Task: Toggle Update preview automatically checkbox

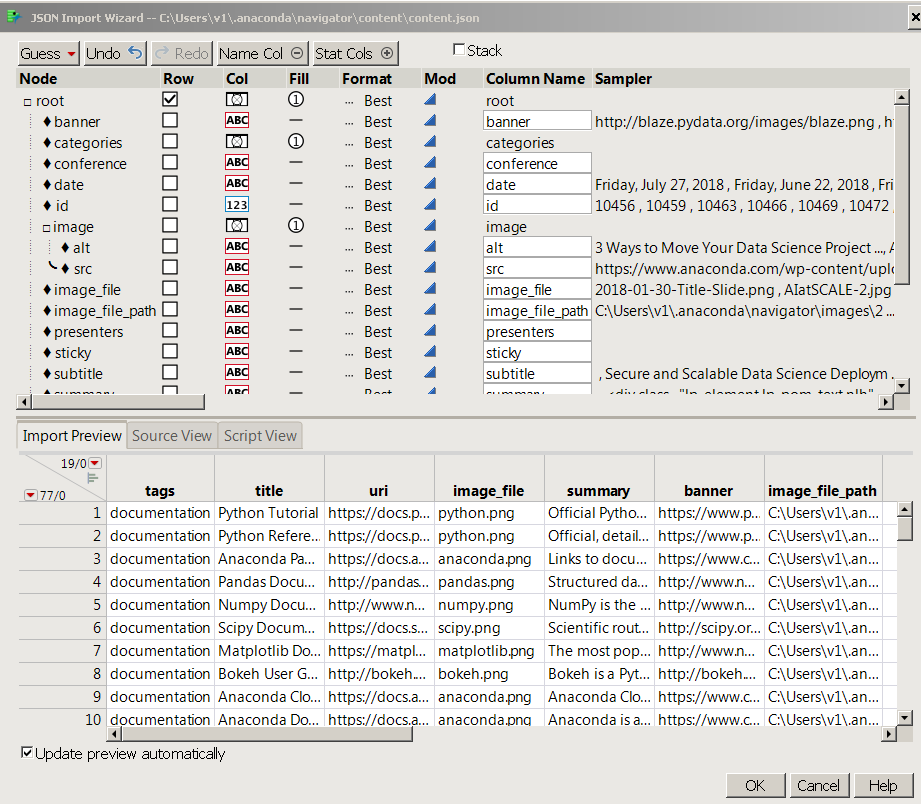Action: (27, 753)
